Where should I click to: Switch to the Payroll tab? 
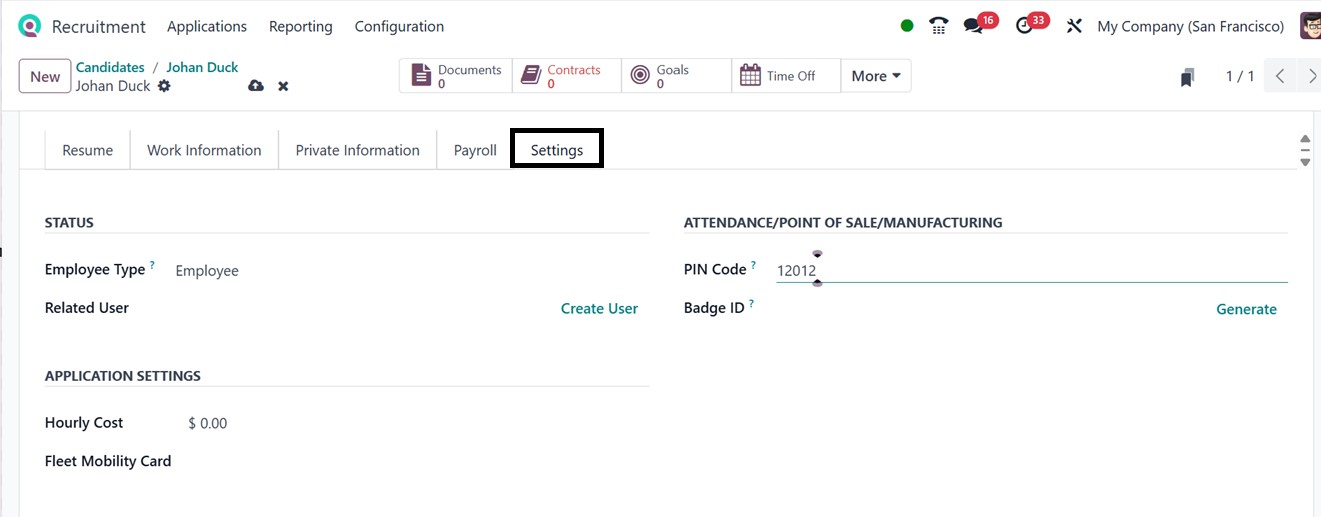pyautogui.click(x=475, y=150)
